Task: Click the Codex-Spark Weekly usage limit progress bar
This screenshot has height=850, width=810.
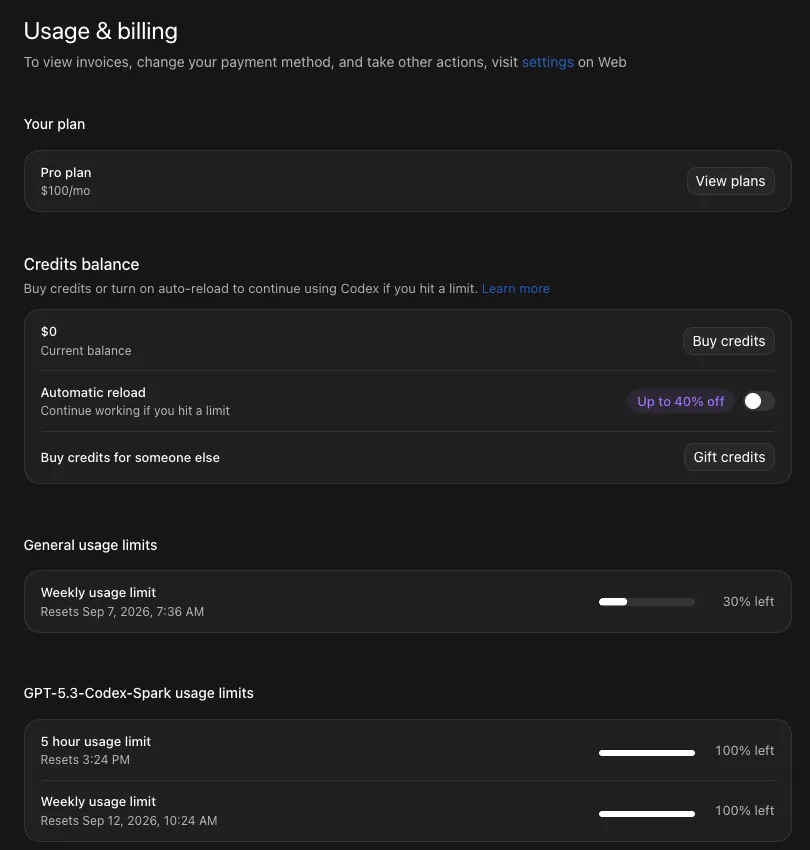Action: pos(647,813)
